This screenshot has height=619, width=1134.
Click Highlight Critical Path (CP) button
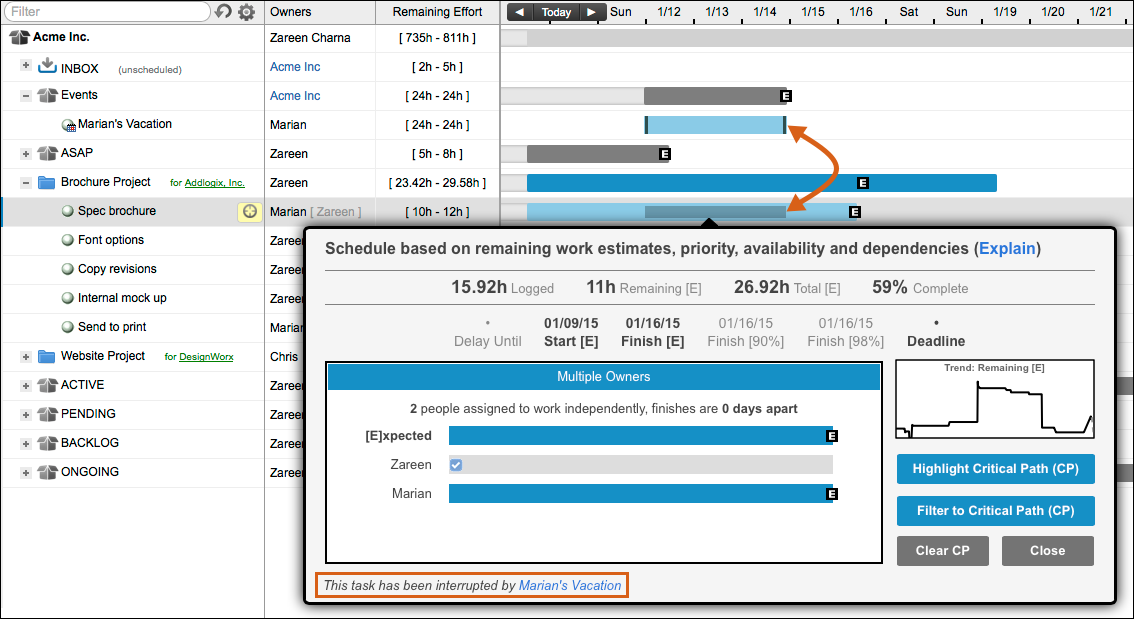click(995, 469)
